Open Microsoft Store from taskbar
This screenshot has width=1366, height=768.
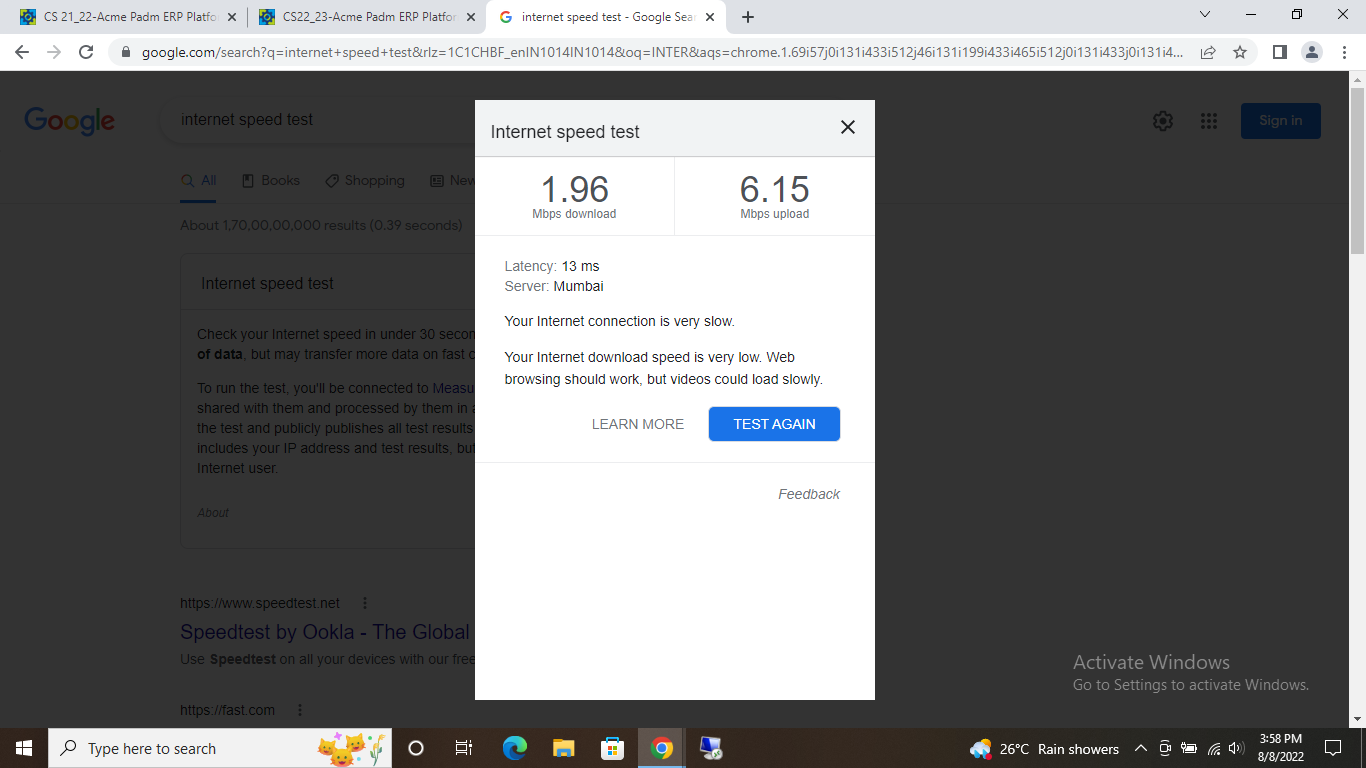[612, 748]
